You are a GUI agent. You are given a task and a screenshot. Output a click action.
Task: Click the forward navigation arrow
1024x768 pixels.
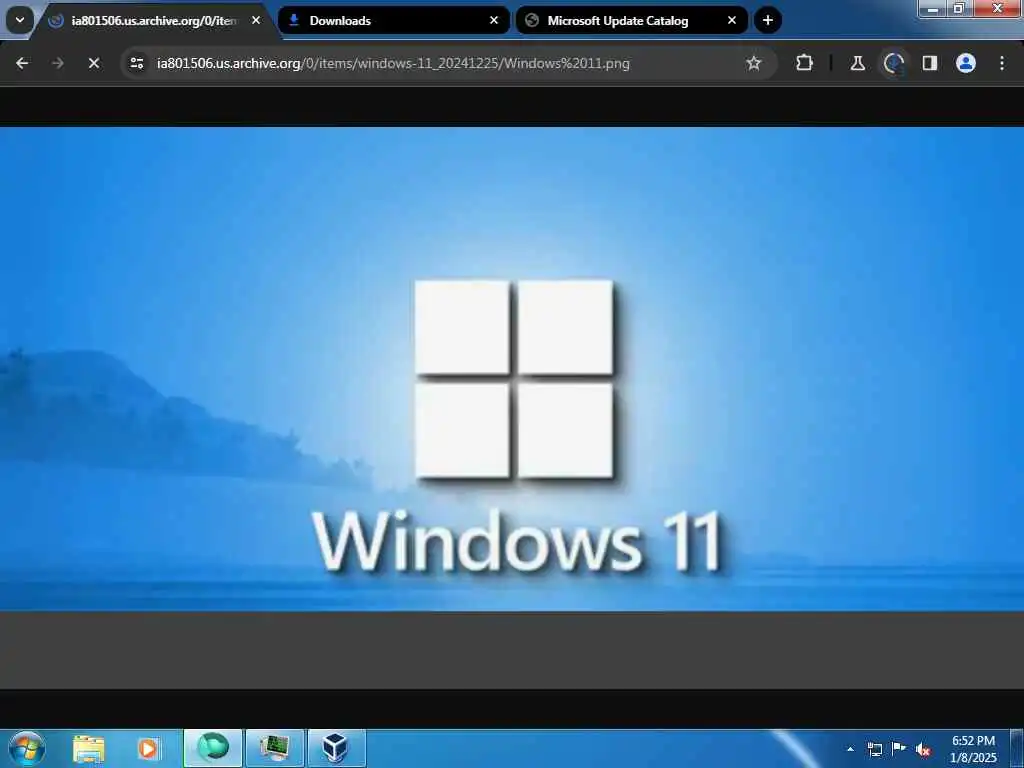[57, 63]
